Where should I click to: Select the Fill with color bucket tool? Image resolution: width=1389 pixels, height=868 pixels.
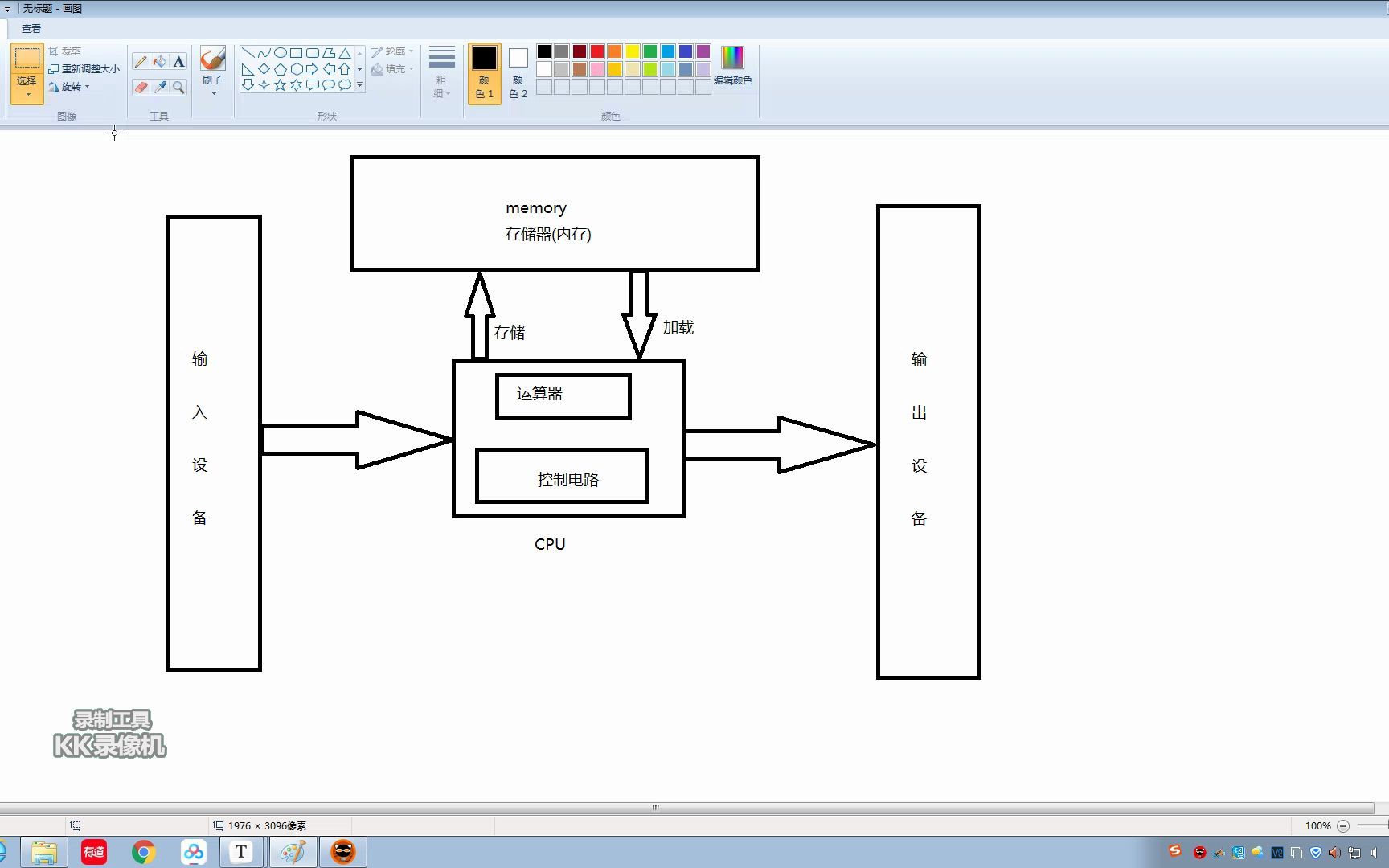160,62
